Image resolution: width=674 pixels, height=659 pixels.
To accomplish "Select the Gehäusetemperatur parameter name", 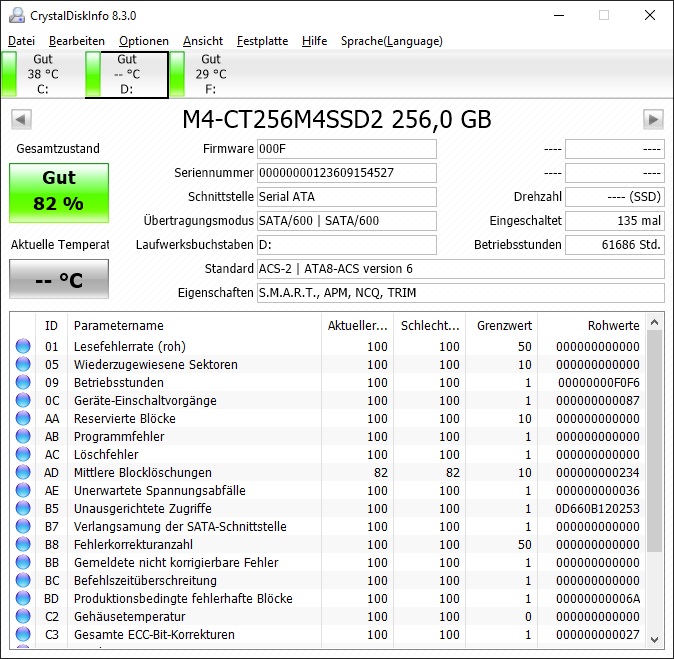I will click(129, 617).
